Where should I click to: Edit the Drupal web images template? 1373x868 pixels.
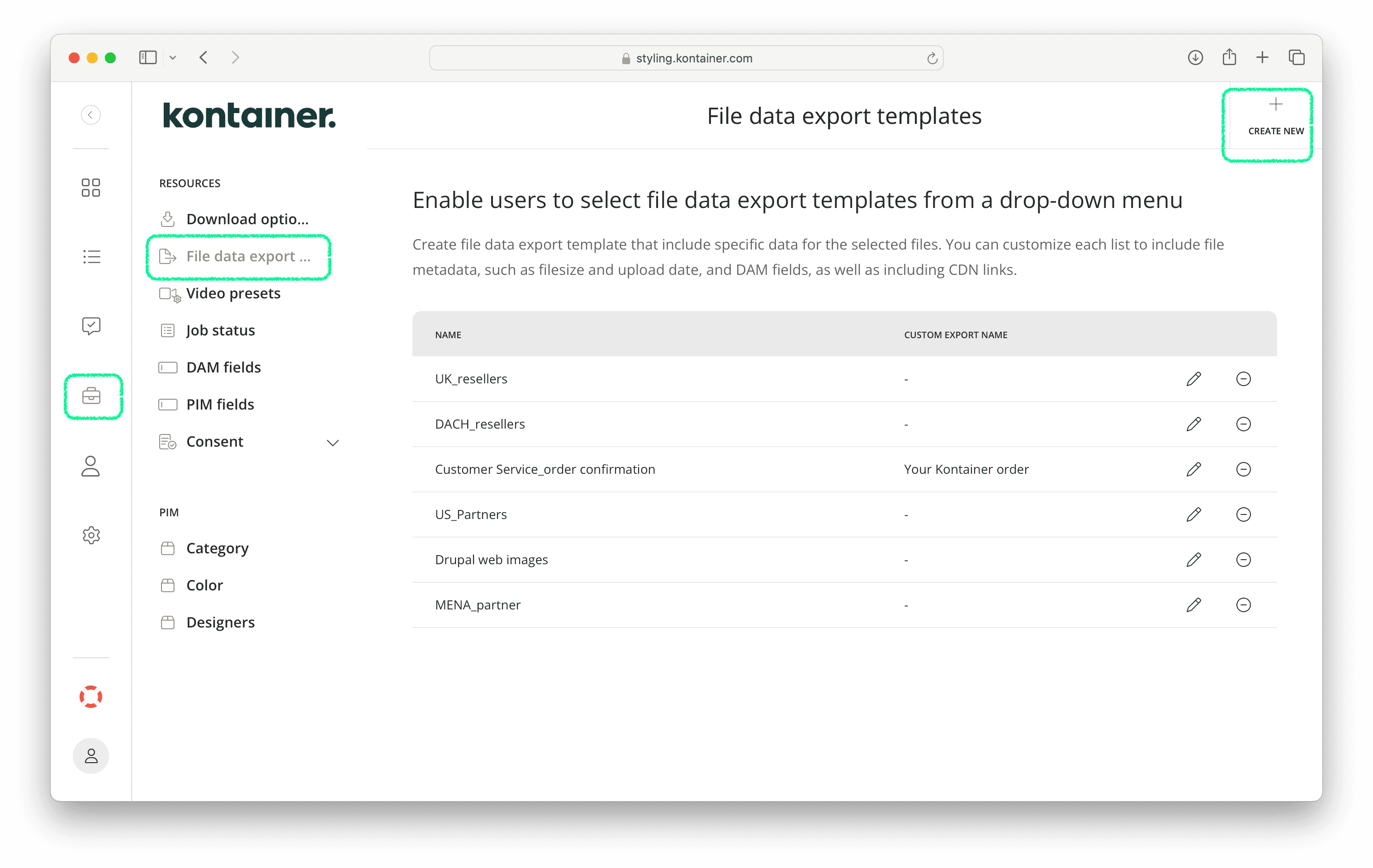point(1194,559)
